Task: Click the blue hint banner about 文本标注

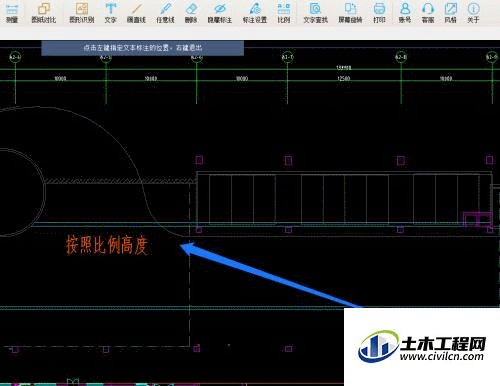Action: [x=143, y=48]
